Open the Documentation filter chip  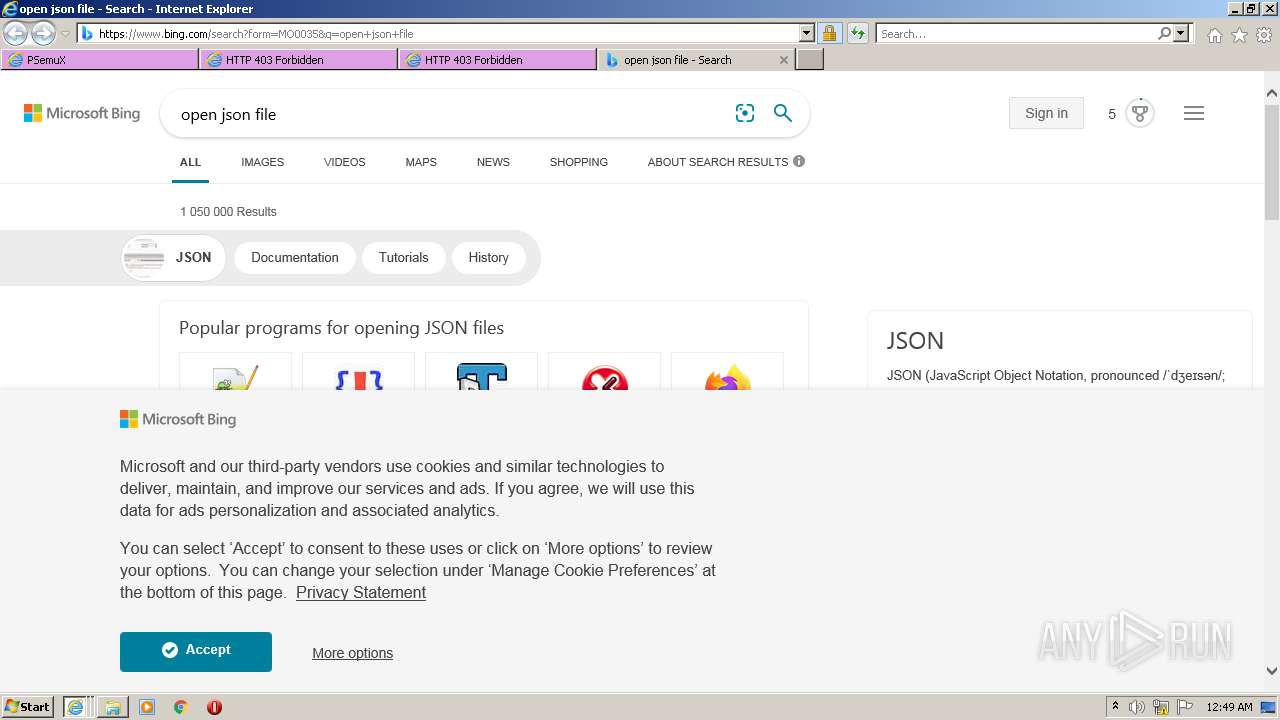pyautogui.click(x=295, y=258)
